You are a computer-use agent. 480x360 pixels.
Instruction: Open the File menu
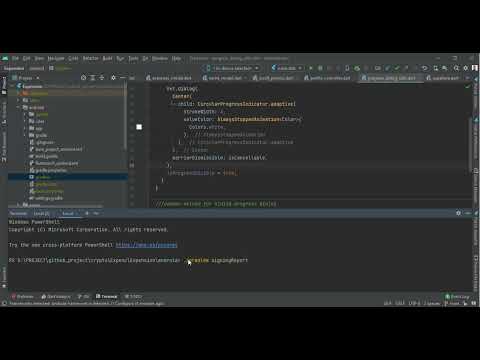[x=15, y=58]
